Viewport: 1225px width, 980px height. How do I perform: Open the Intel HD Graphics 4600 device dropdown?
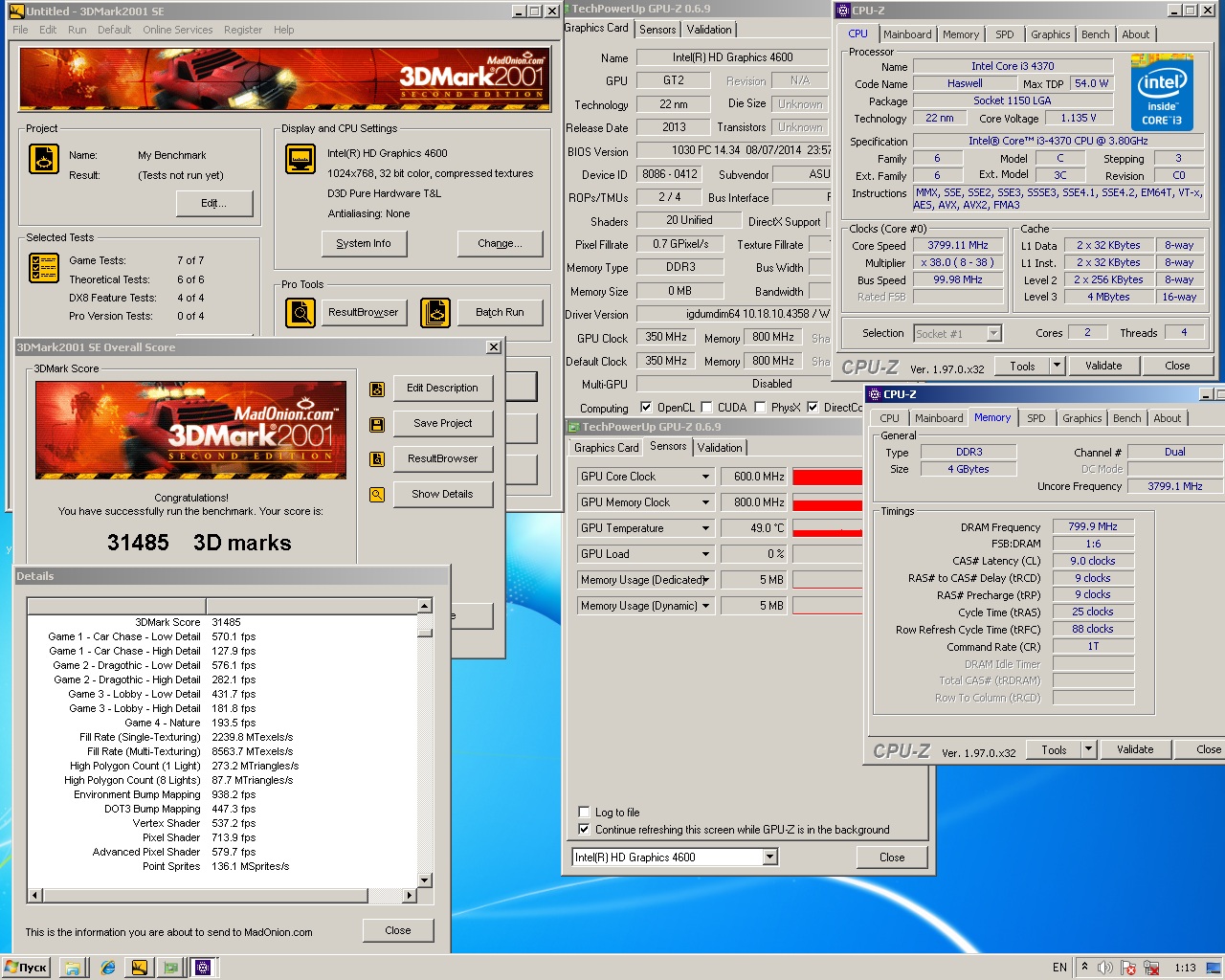pyautogui.click(x=770, y=857)
